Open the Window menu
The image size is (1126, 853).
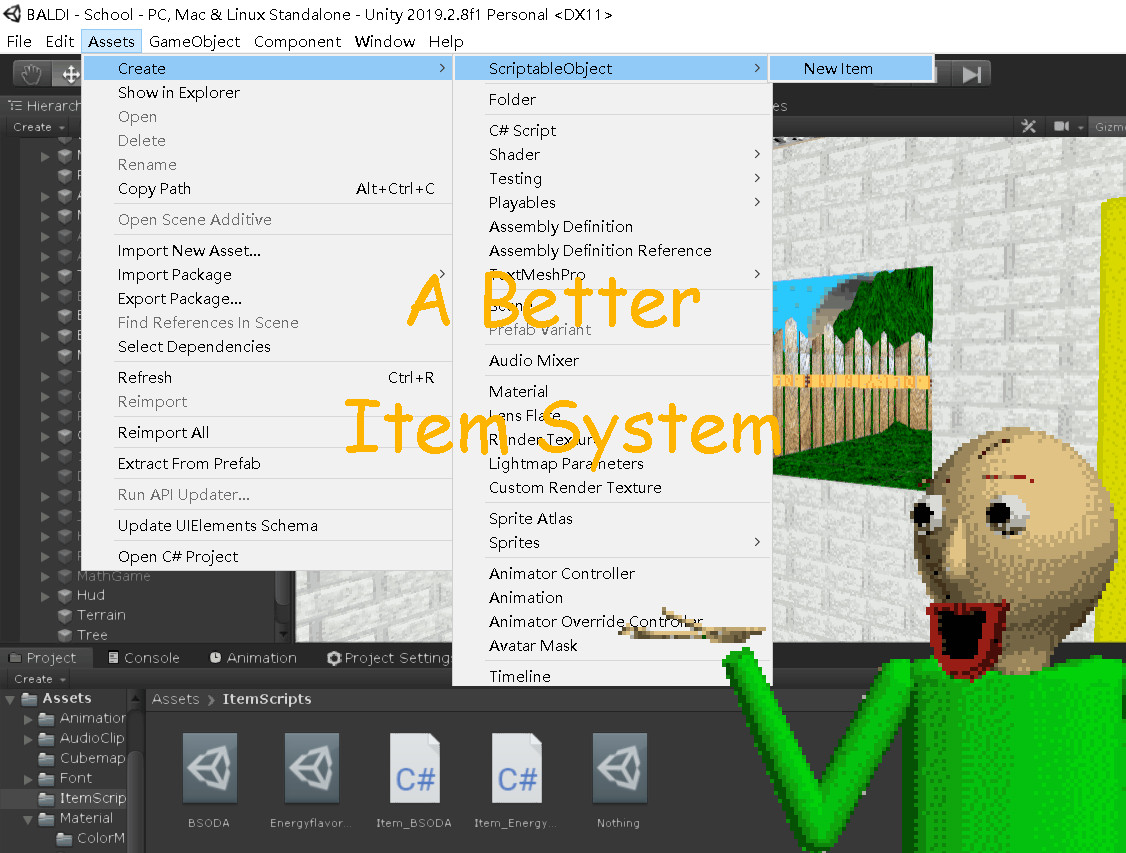[385, 41]
